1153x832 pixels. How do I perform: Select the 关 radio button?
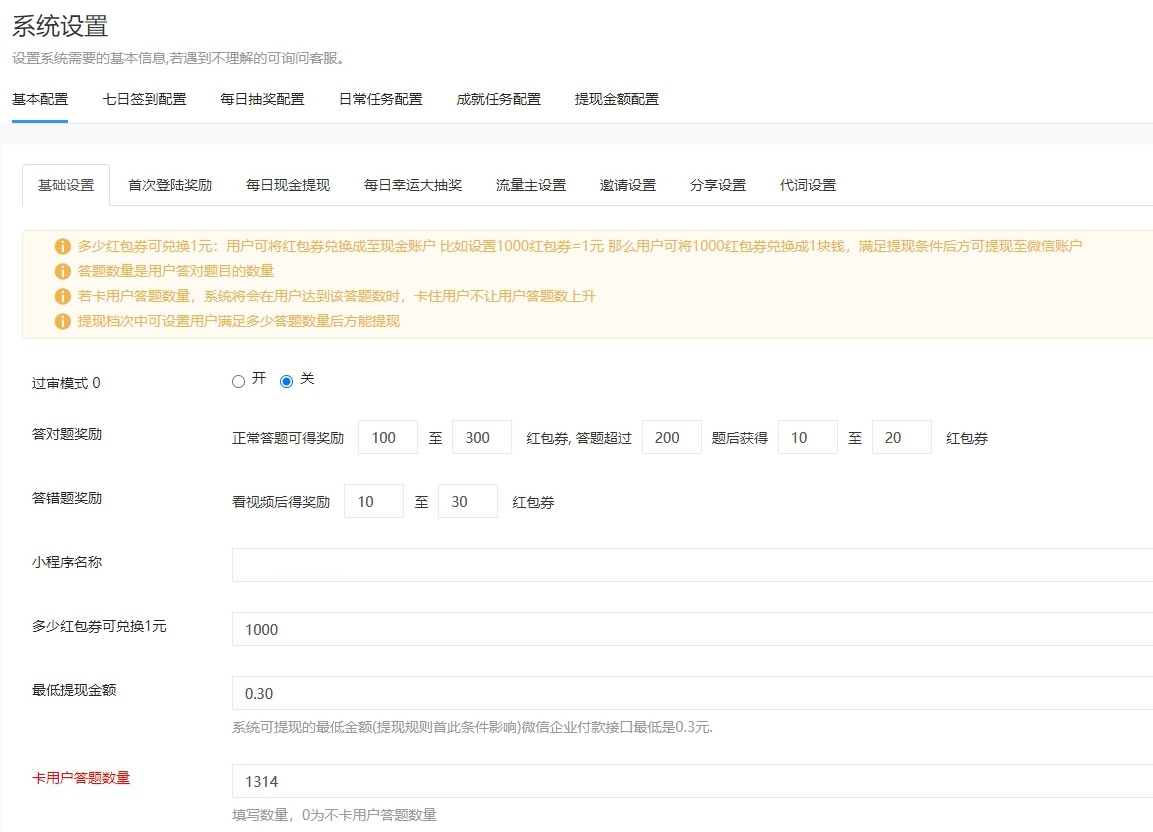tap(287, 381)
